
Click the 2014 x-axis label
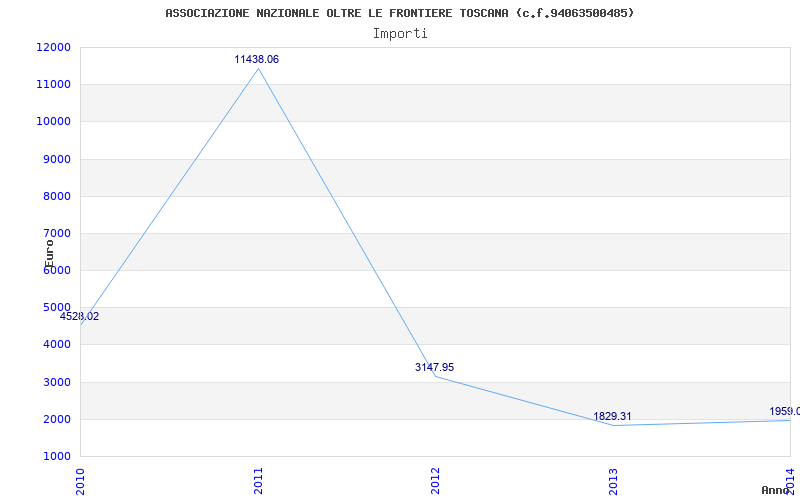[790, 481]
